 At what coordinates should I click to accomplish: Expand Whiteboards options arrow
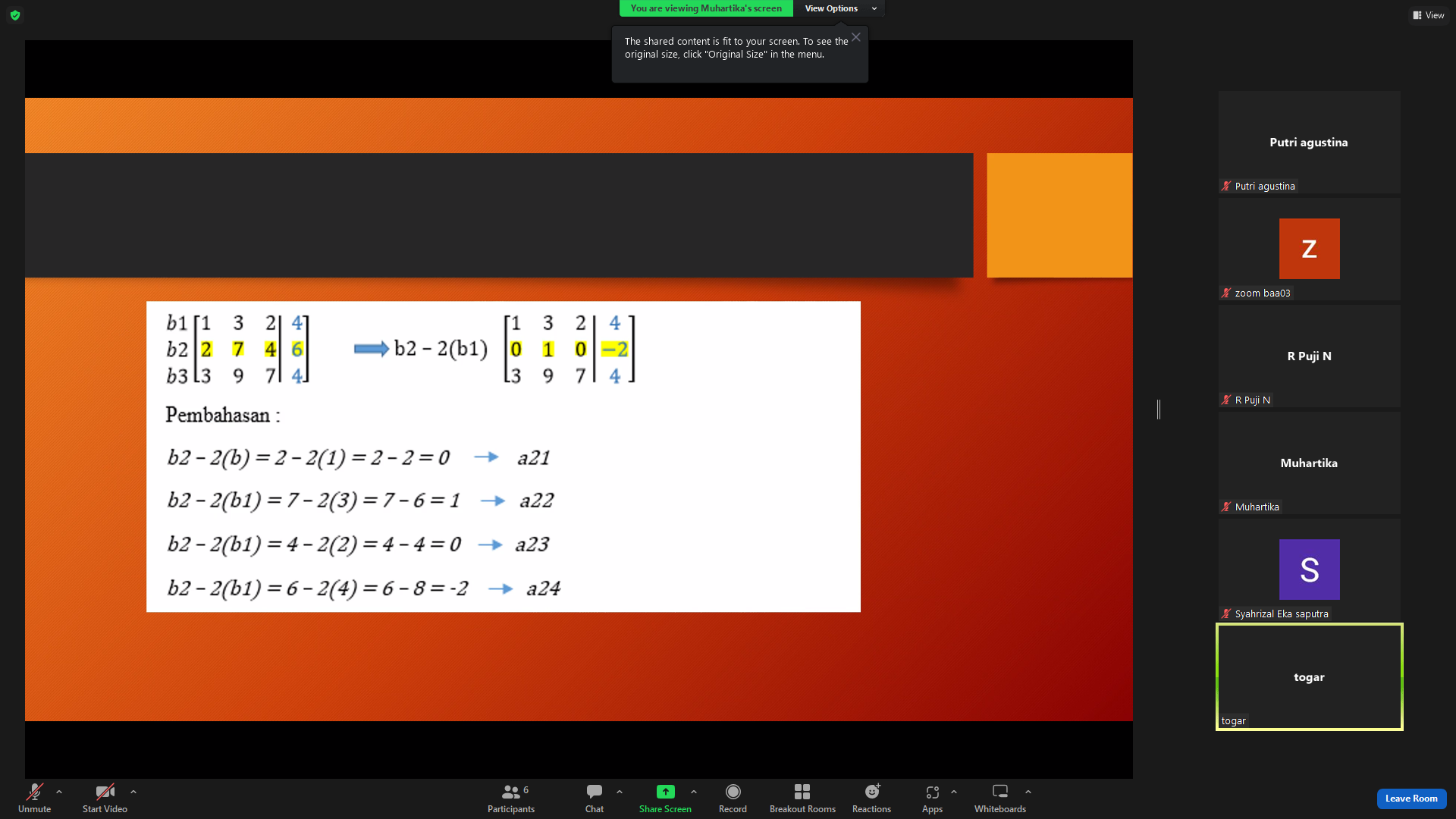[x=1028, y=792]
